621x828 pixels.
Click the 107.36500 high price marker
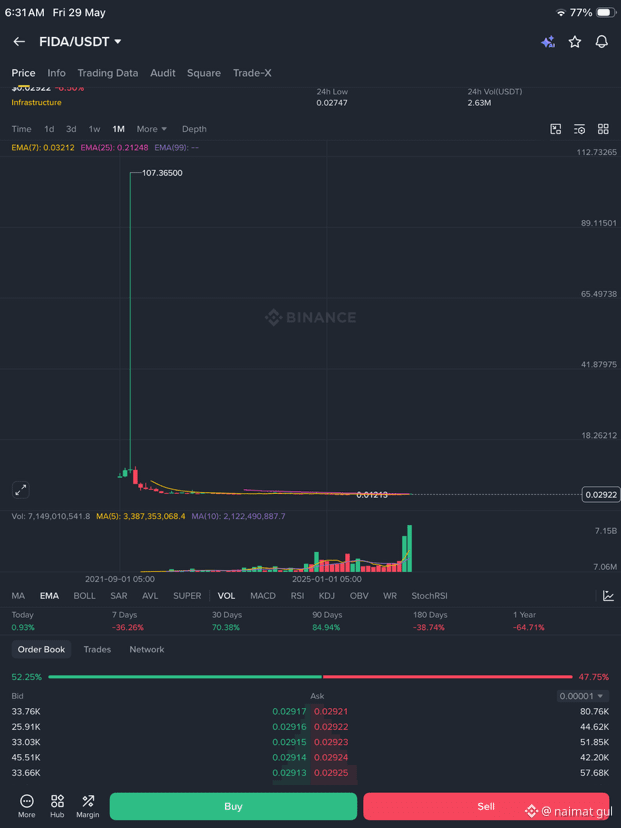162,173
